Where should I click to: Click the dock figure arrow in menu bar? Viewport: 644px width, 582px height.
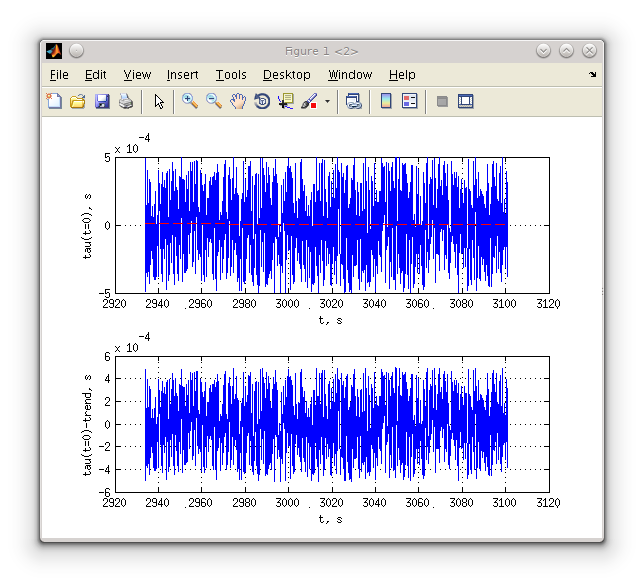point(592,75)
